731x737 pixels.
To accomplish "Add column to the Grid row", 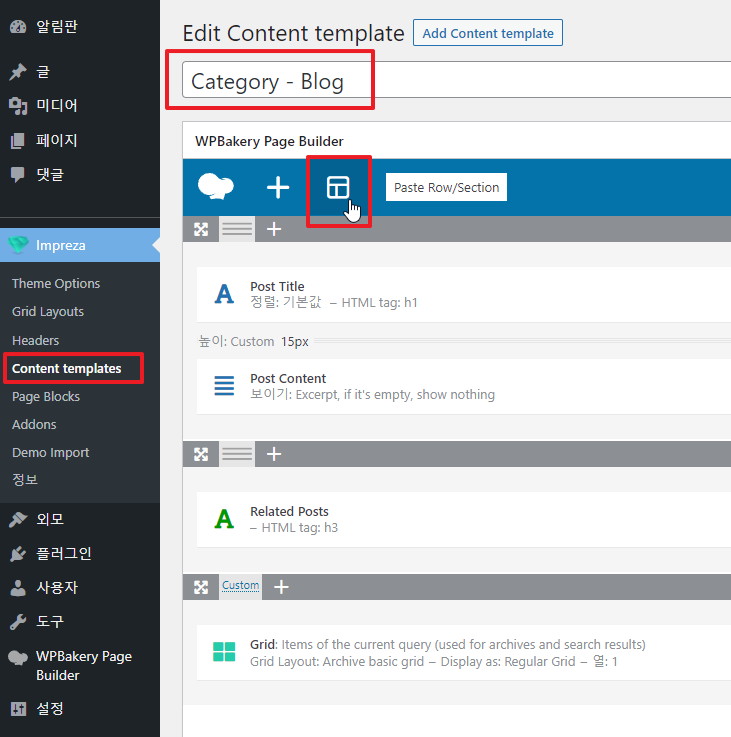I will pyautogui.click(x=281, y=587).
